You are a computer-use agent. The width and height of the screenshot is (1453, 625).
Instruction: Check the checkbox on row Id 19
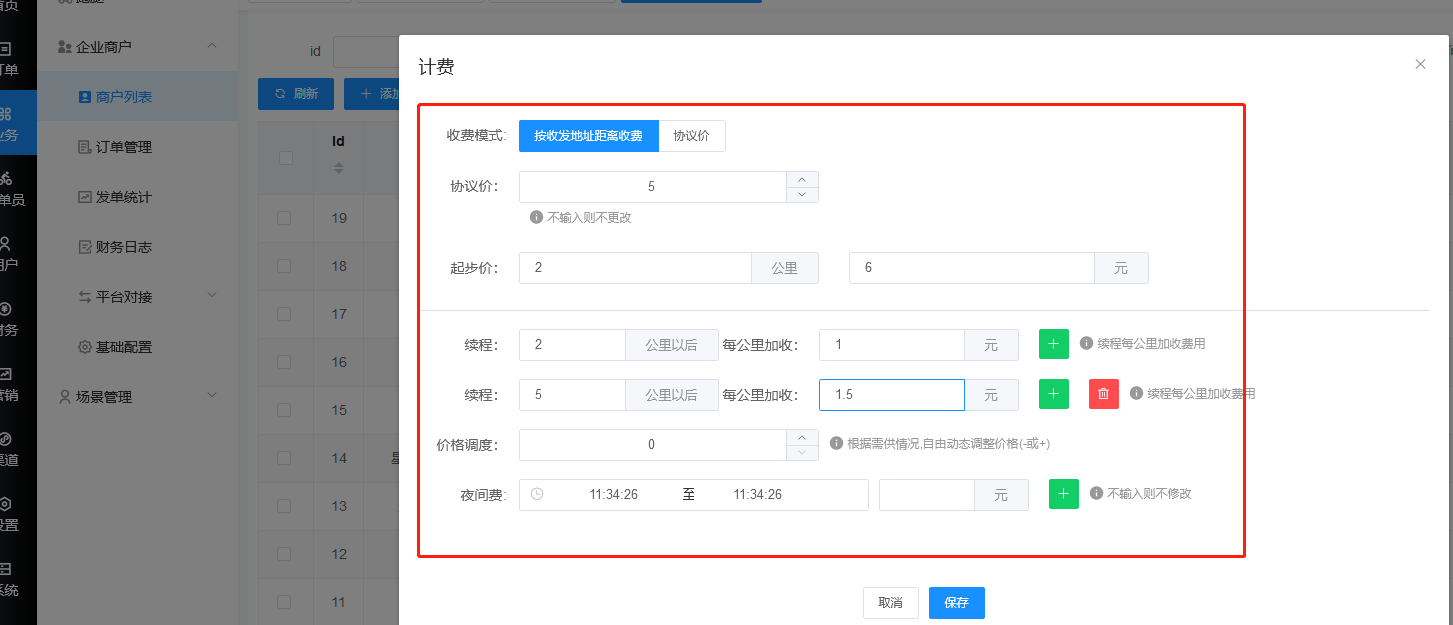coord(284,218)
